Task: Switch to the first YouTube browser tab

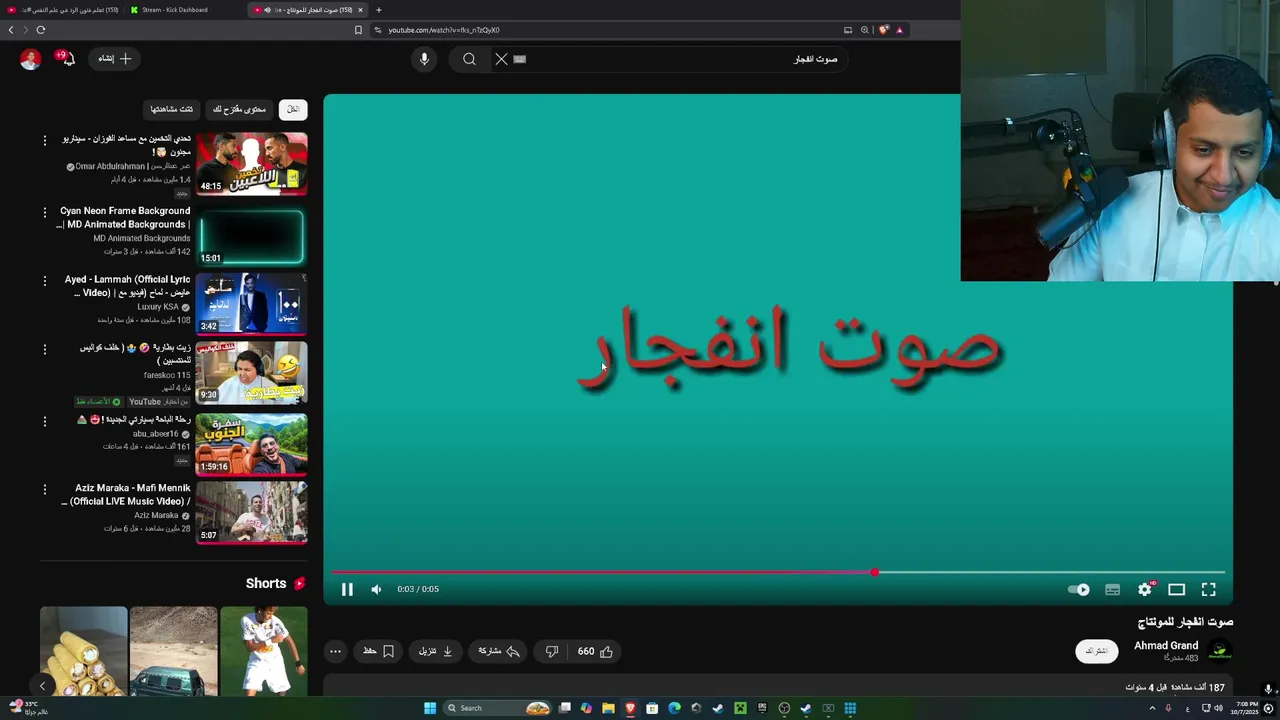Action: click(62, 10)
